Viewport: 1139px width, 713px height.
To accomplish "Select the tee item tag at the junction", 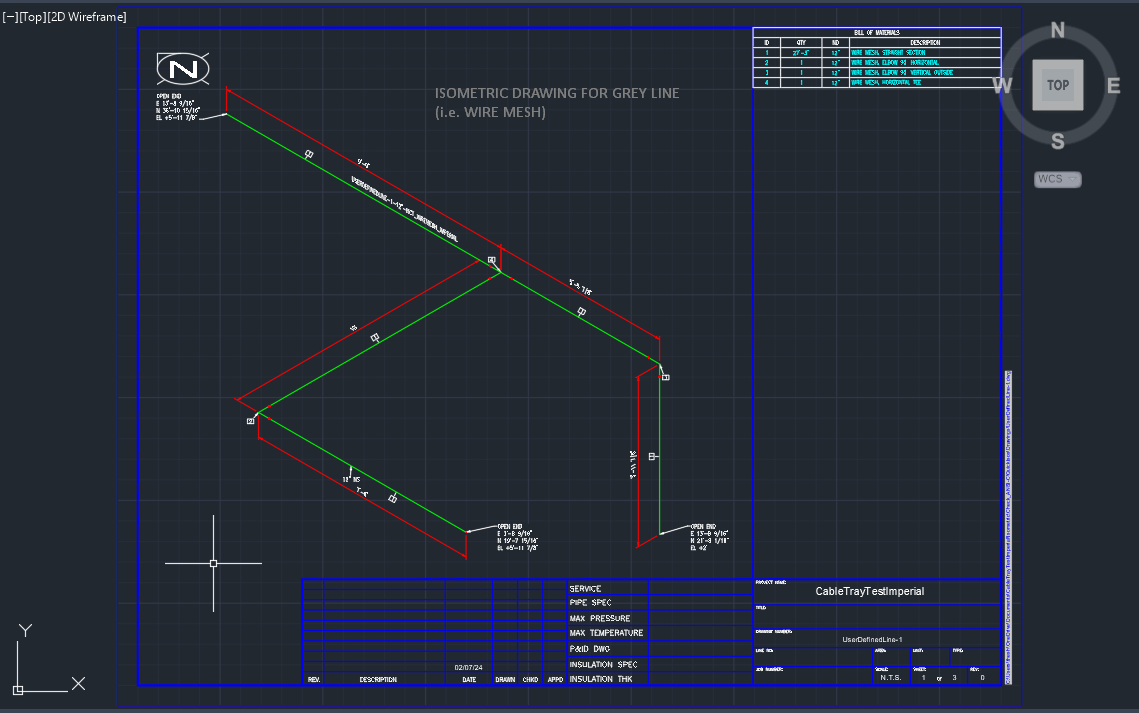I will (x=492, y=260).
